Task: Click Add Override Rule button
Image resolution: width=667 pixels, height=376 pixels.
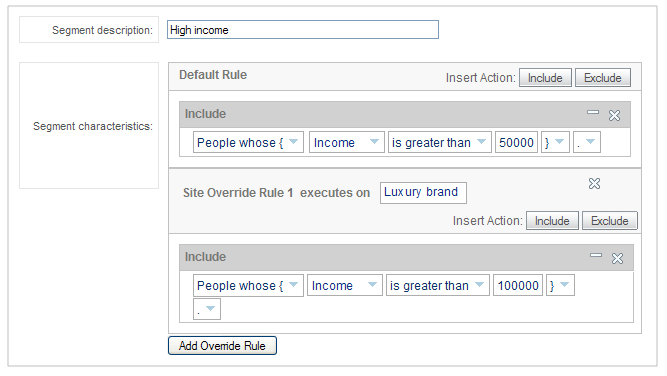Action: (222, 345)
